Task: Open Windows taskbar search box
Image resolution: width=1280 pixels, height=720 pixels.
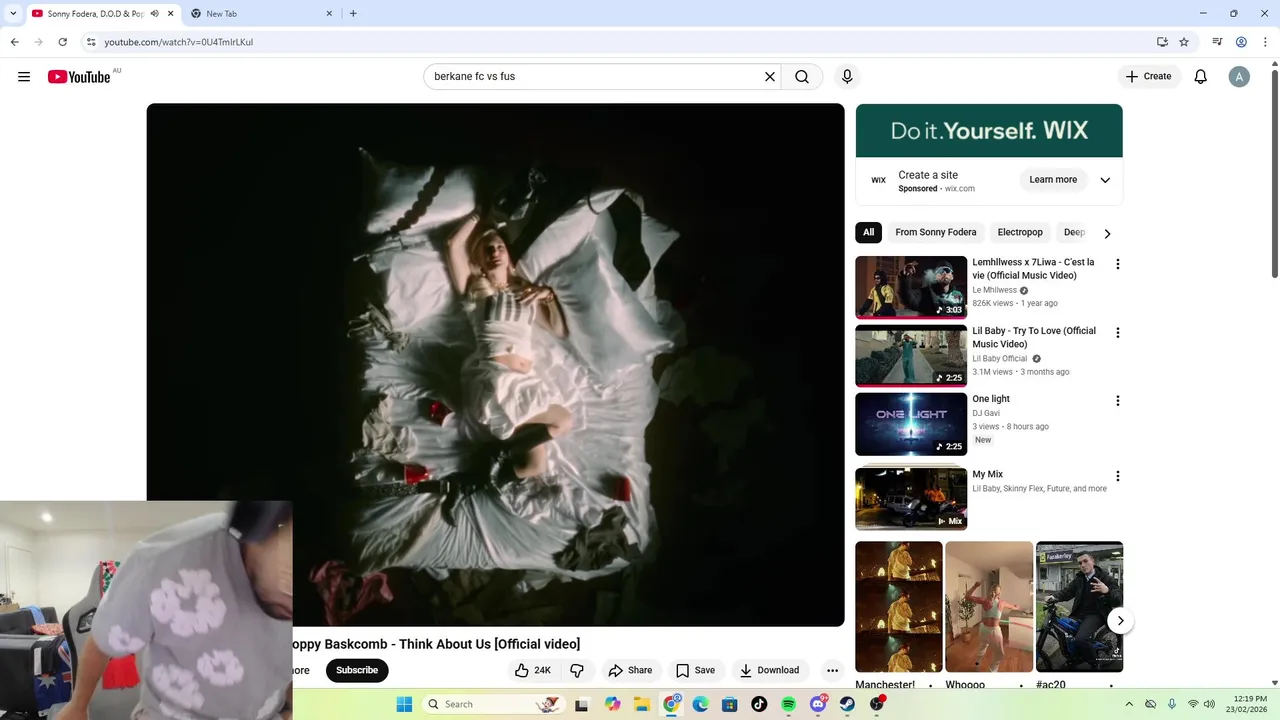Action: 492,704
